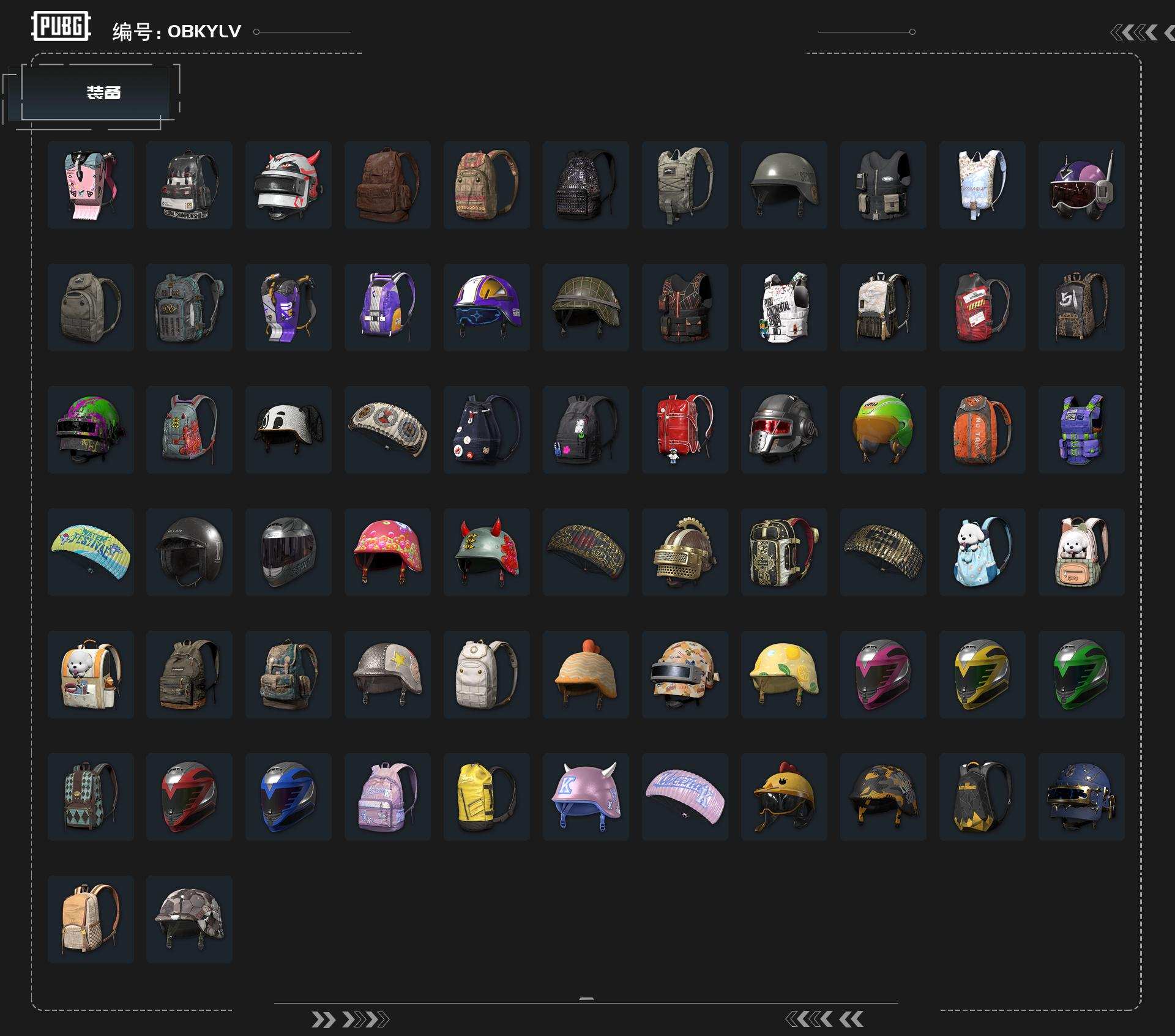Select the gray robot helmet with red visor
This screenshot has width=1175, height=1036.
(x=784, y=430)
